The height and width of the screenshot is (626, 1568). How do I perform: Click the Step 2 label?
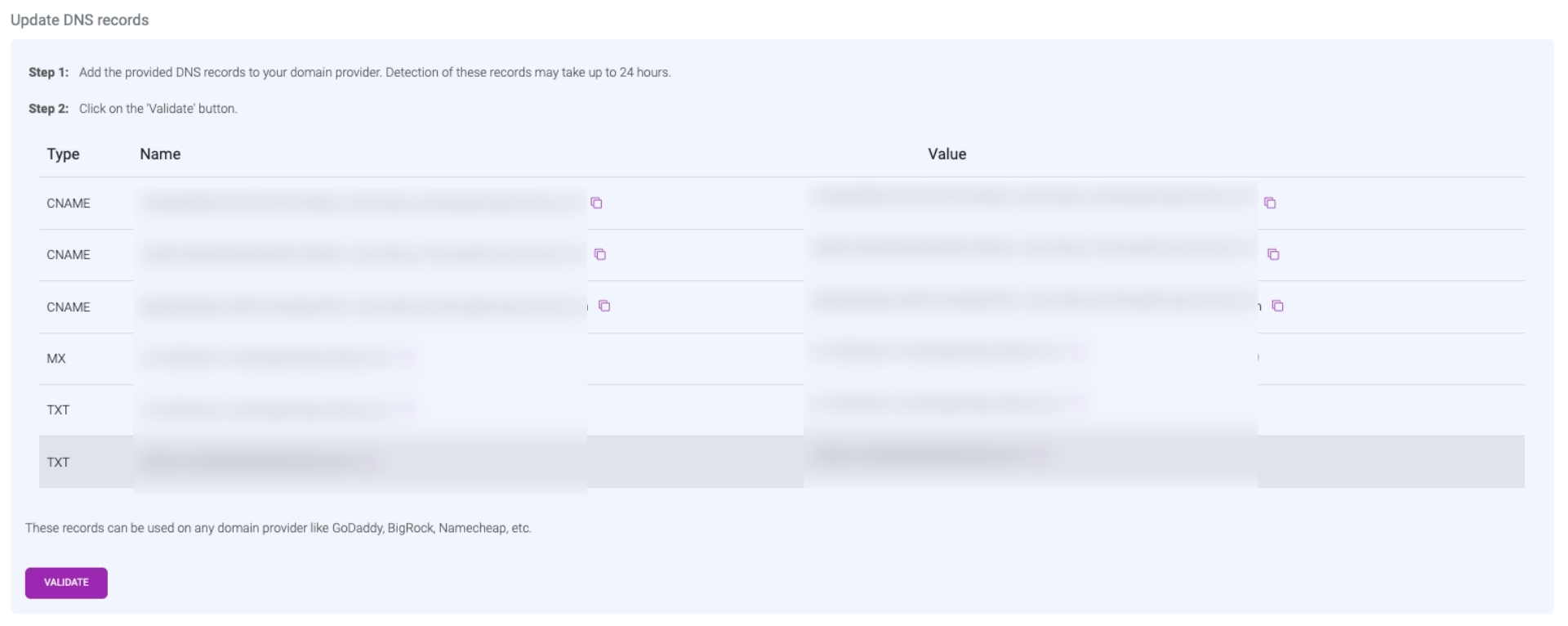tap(48, 109)
